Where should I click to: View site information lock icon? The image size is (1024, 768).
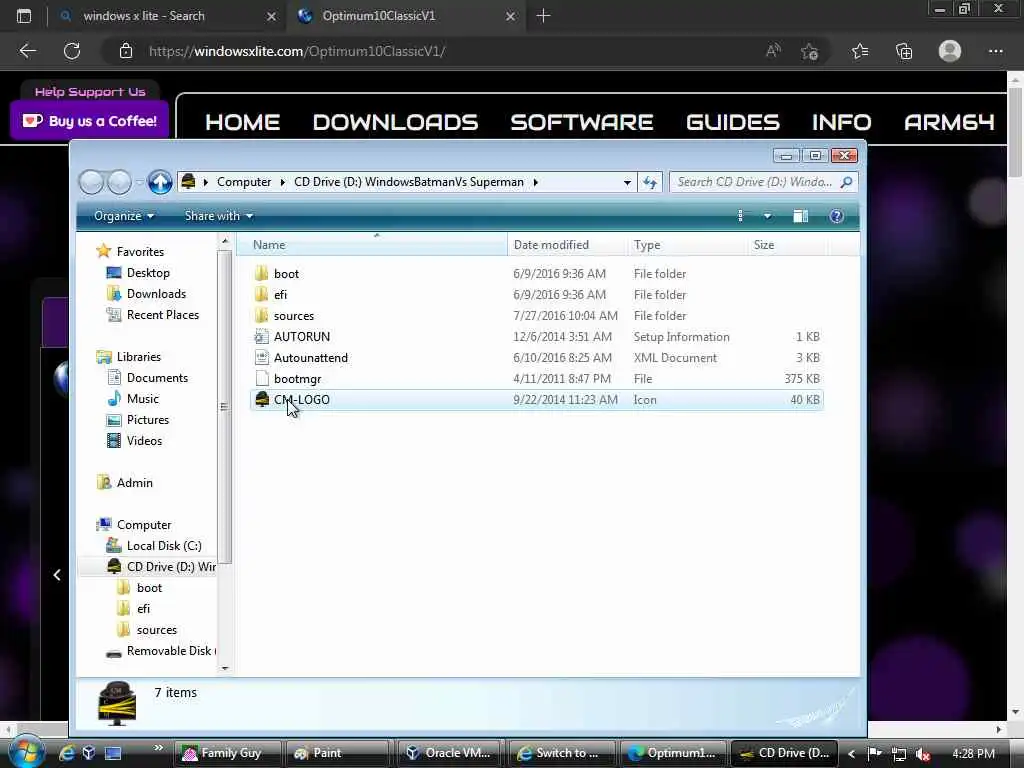point(126,51)
